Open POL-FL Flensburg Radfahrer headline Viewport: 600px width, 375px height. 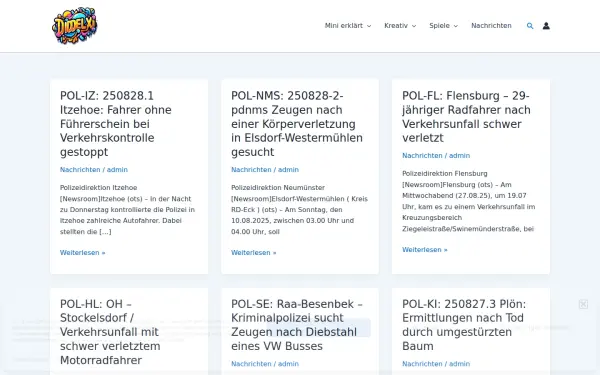466,117
